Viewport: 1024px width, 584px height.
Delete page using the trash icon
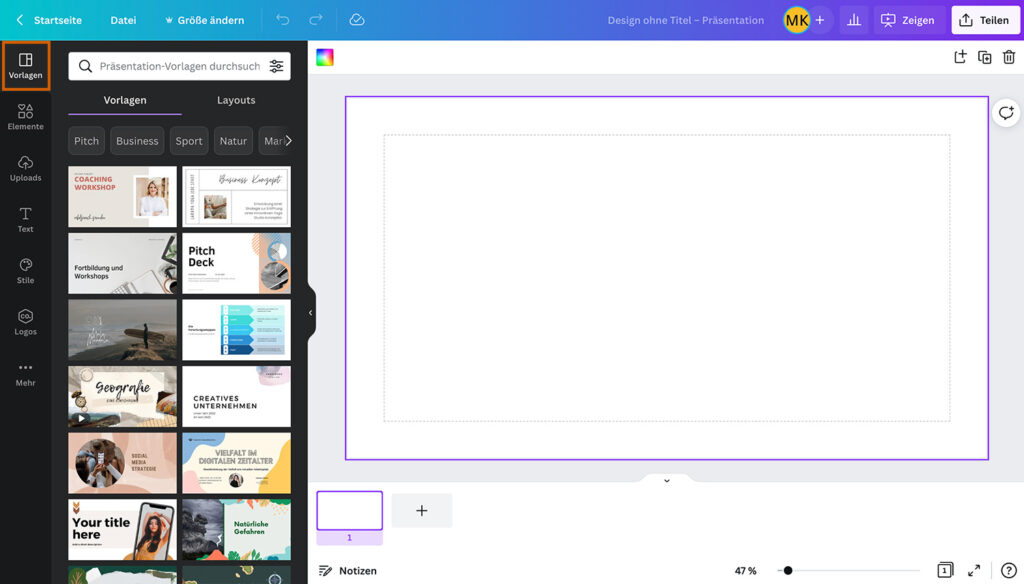(x=1009, y=58)
